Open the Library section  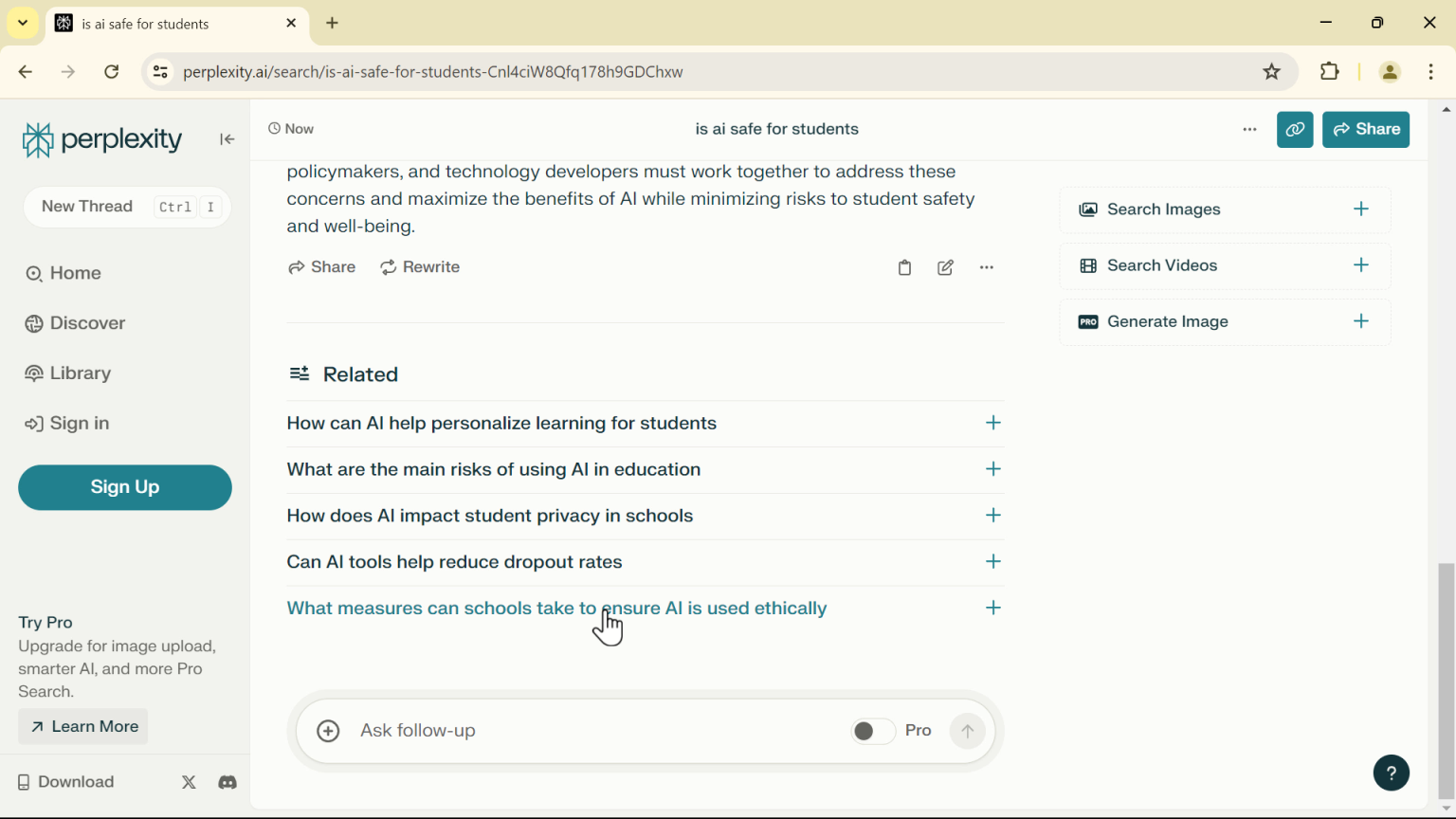80,373
